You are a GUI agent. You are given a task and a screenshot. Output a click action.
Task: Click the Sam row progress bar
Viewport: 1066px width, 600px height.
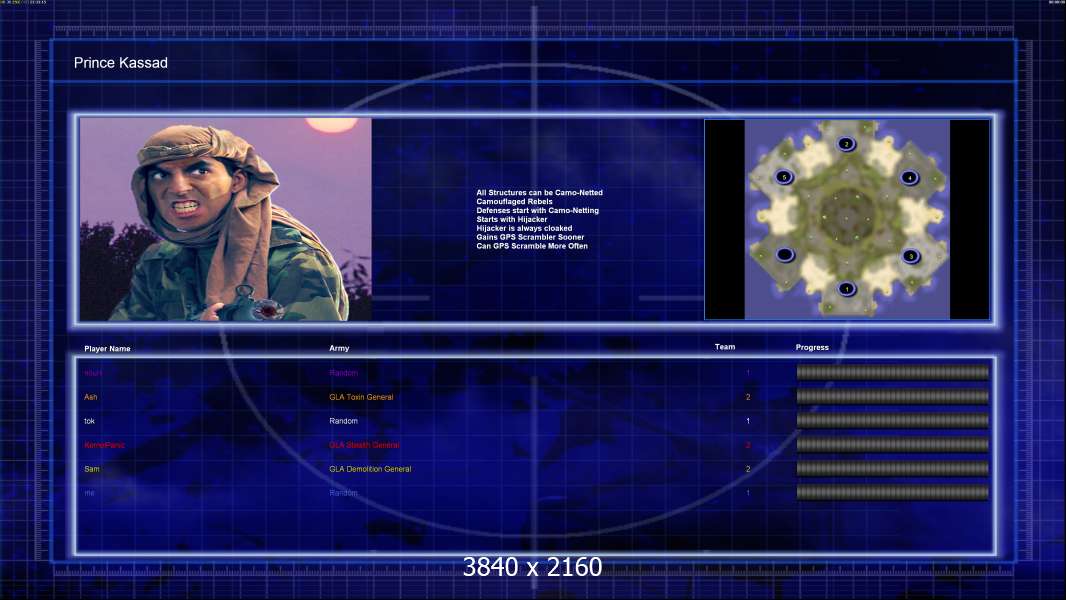tap(893, 469)
